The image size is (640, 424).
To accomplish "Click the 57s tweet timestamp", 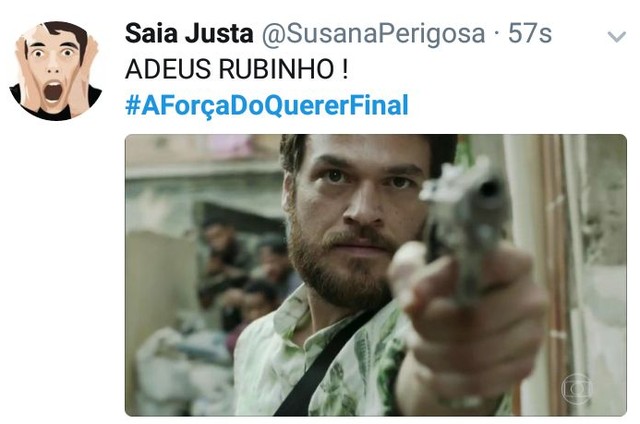I will coord(529,33).
